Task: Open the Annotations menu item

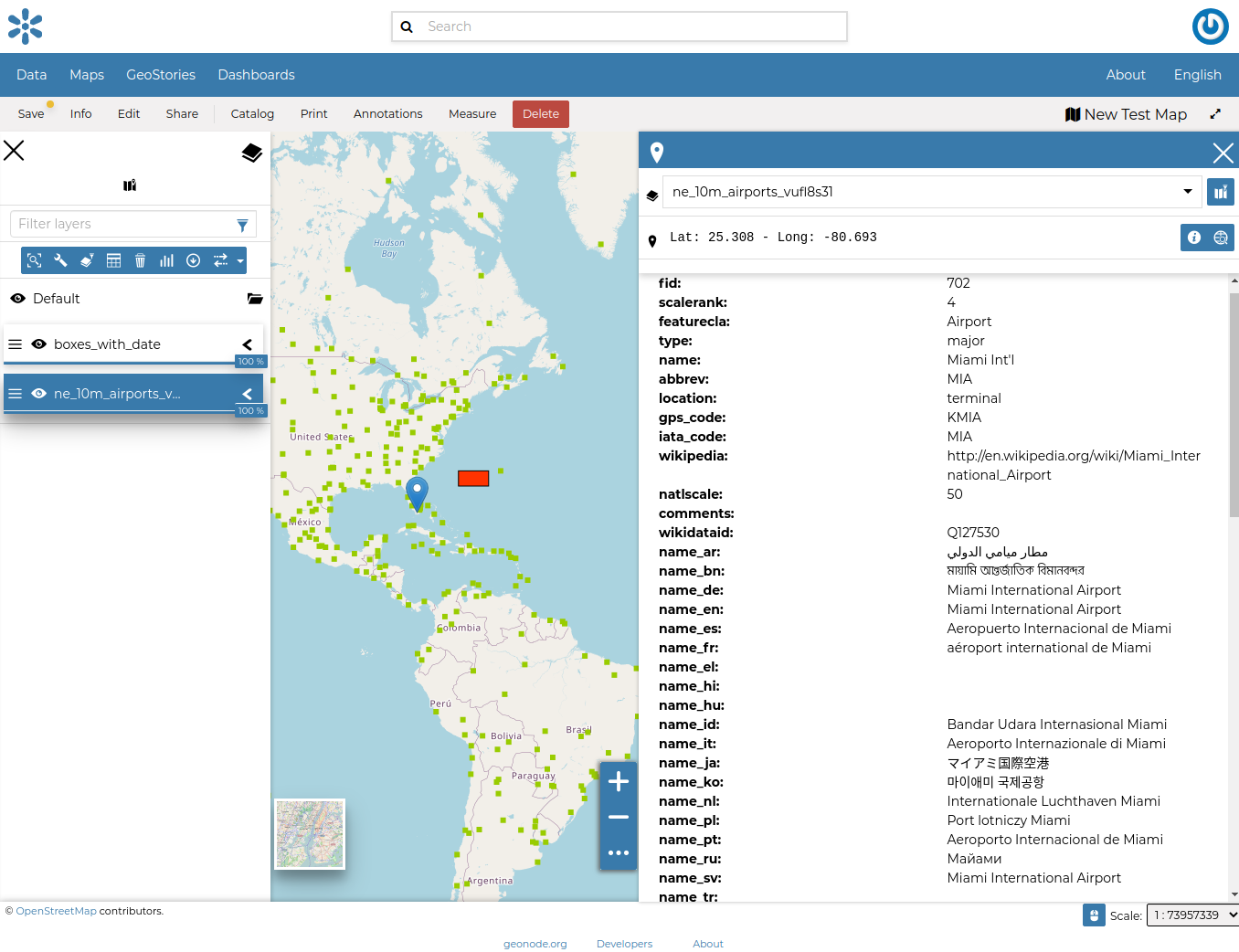Action: [x=387, y=114]
